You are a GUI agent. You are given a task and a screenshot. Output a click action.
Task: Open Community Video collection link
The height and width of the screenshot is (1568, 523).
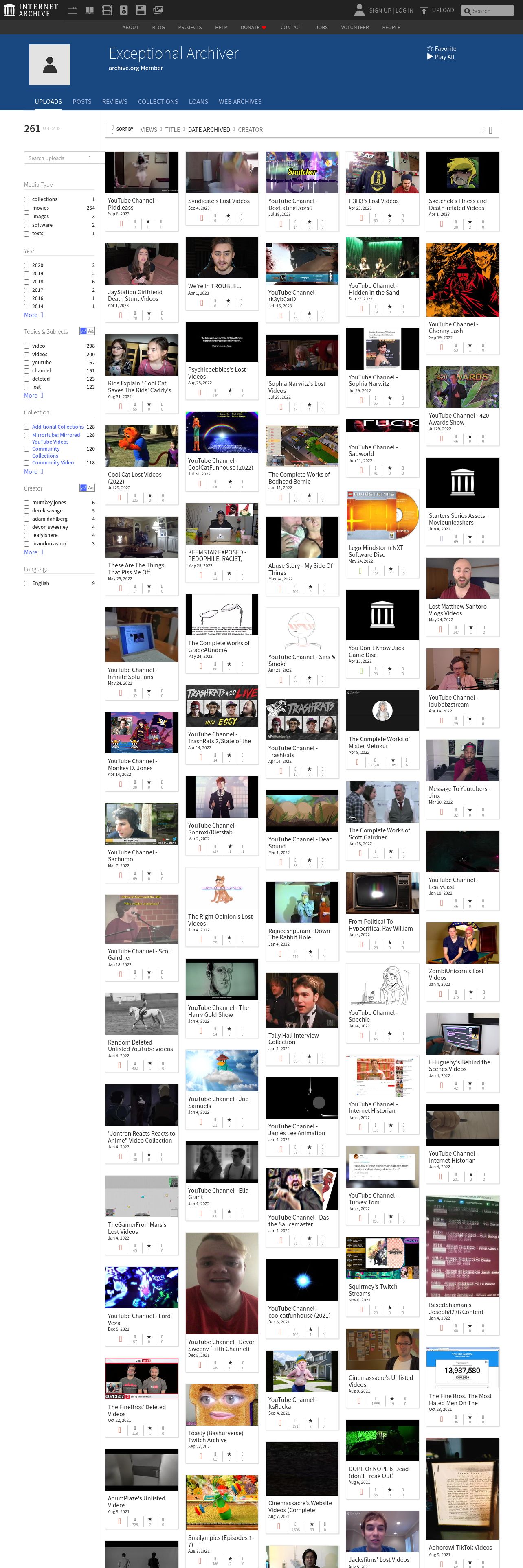pos(53,462)
